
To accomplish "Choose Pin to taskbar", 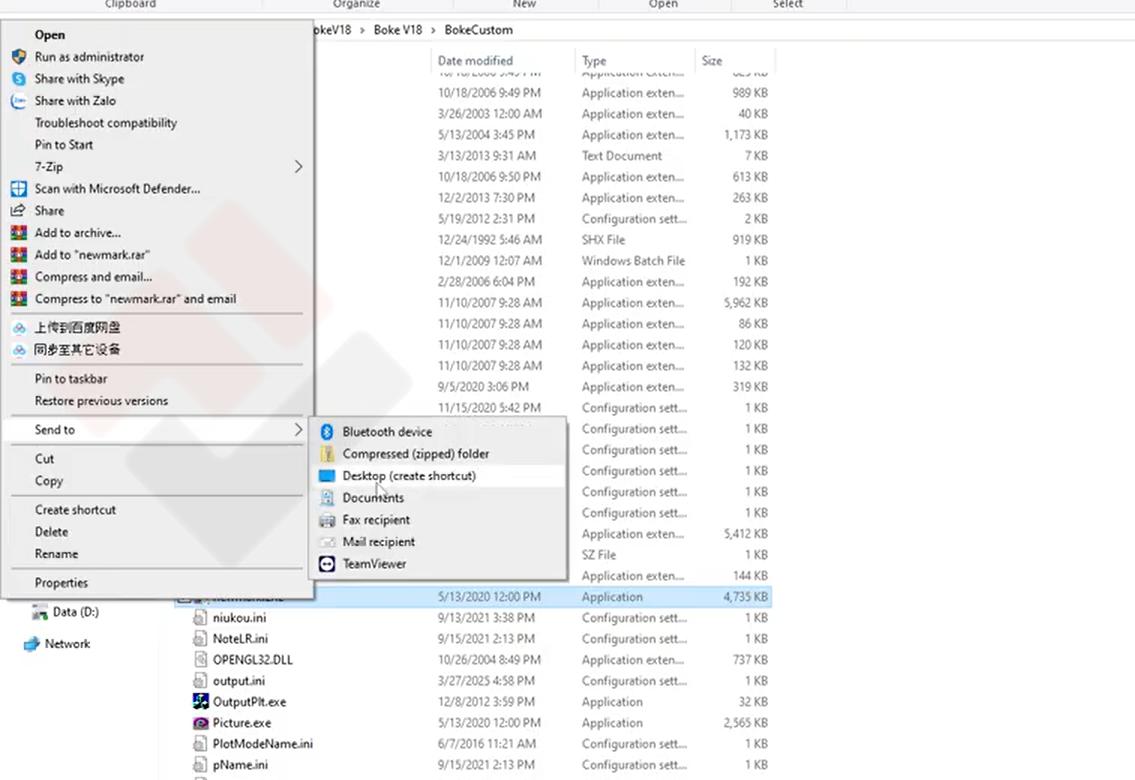I will click(71, 379).
